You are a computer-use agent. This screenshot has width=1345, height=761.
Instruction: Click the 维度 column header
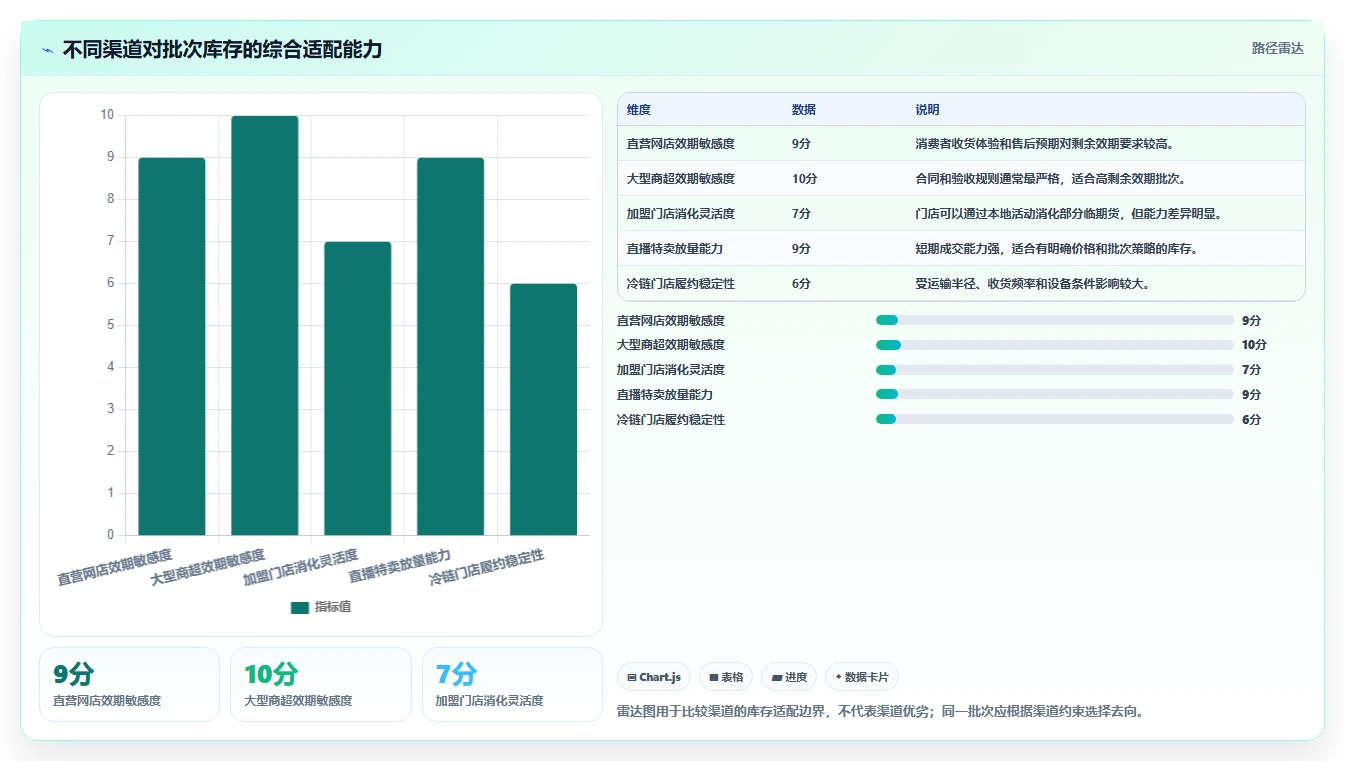pyautogui.click(x=639, y=109)
